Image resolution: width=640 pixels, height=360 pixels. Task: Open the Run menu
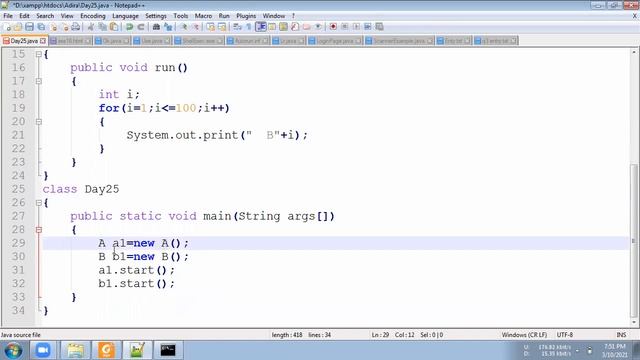click(224, 16)
